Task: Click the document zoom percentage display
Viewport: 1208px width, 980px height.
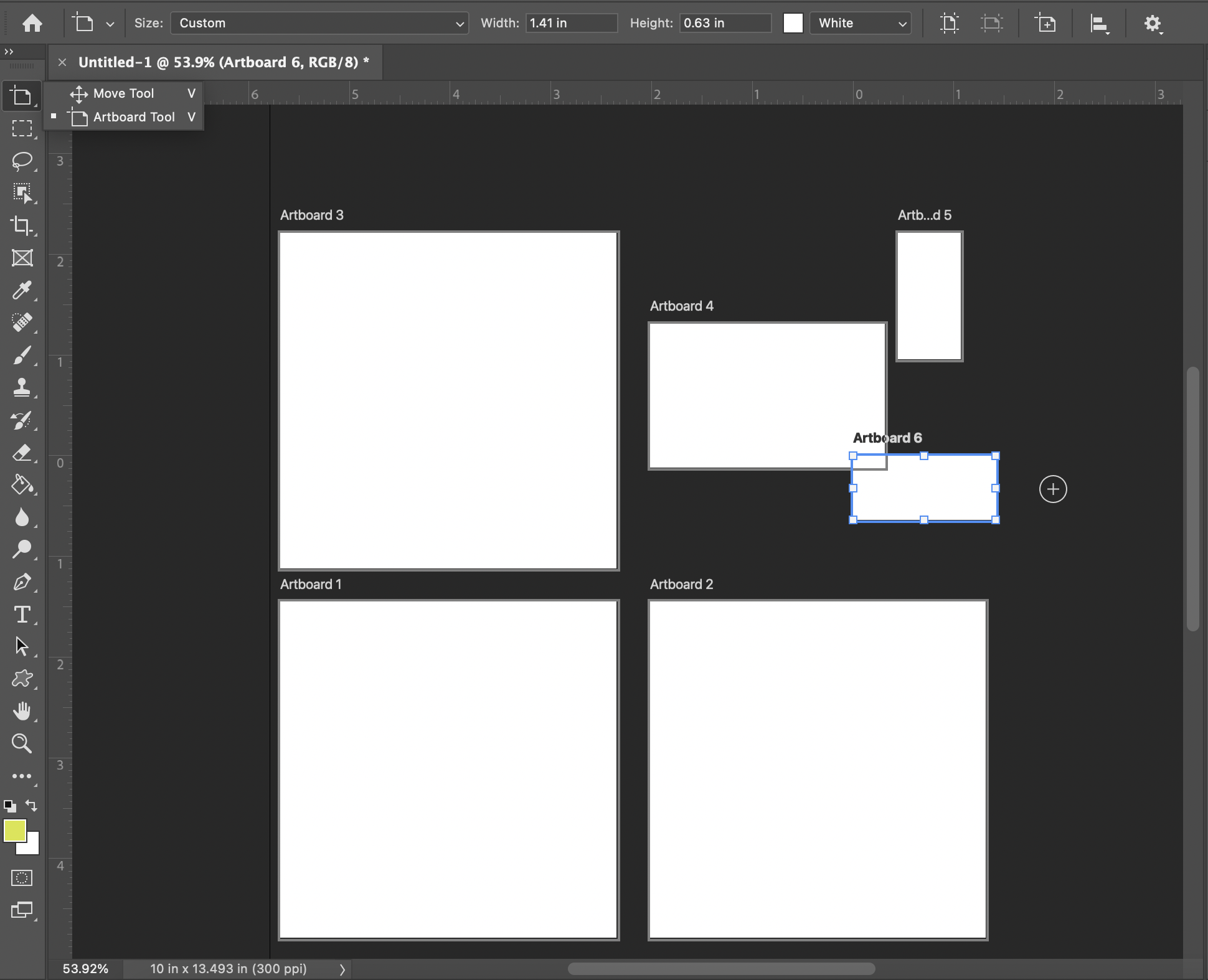Action: (83, 967)
